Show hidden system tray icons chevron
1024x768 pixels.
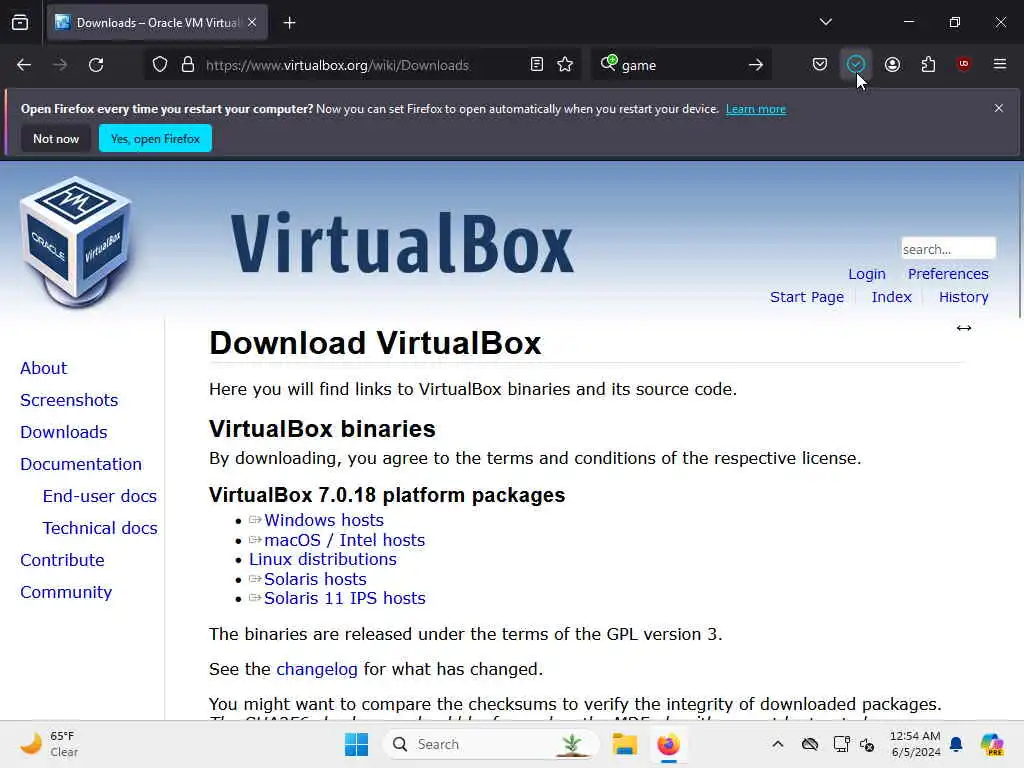[x=778, y=744]
